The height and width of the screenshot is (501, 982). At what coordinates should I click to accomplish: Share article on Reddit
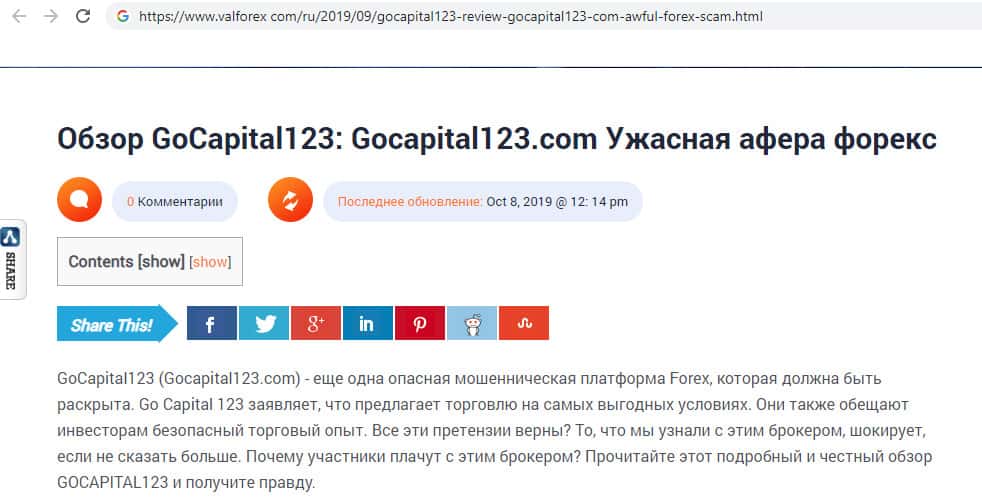click(x=472, y=323)
